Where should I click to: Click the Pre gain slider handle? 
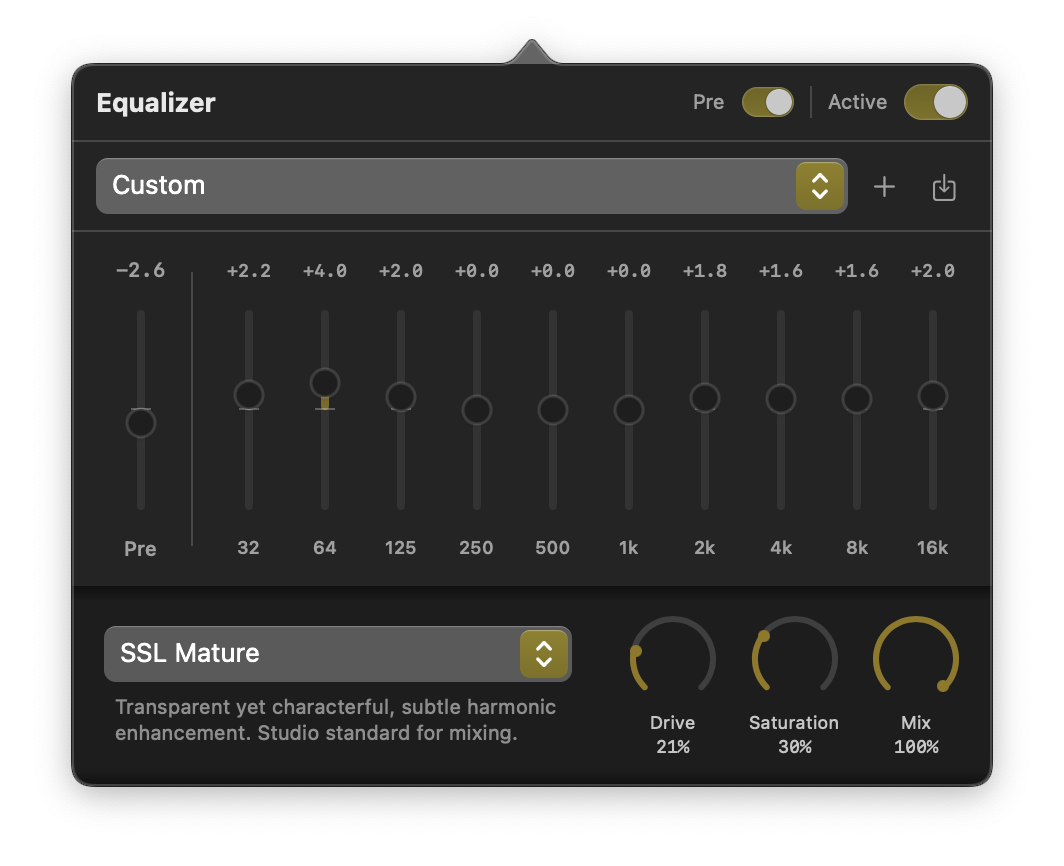click(141, 423)
